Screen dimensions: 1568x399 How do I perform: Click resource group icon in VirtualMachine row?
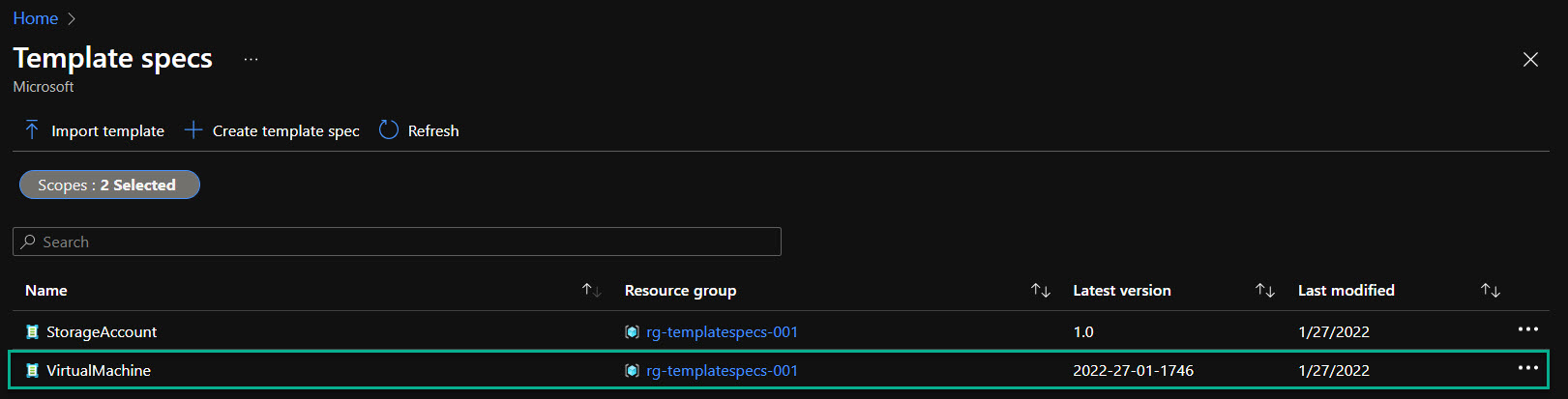pyautogui.click(x=632, y=371)
